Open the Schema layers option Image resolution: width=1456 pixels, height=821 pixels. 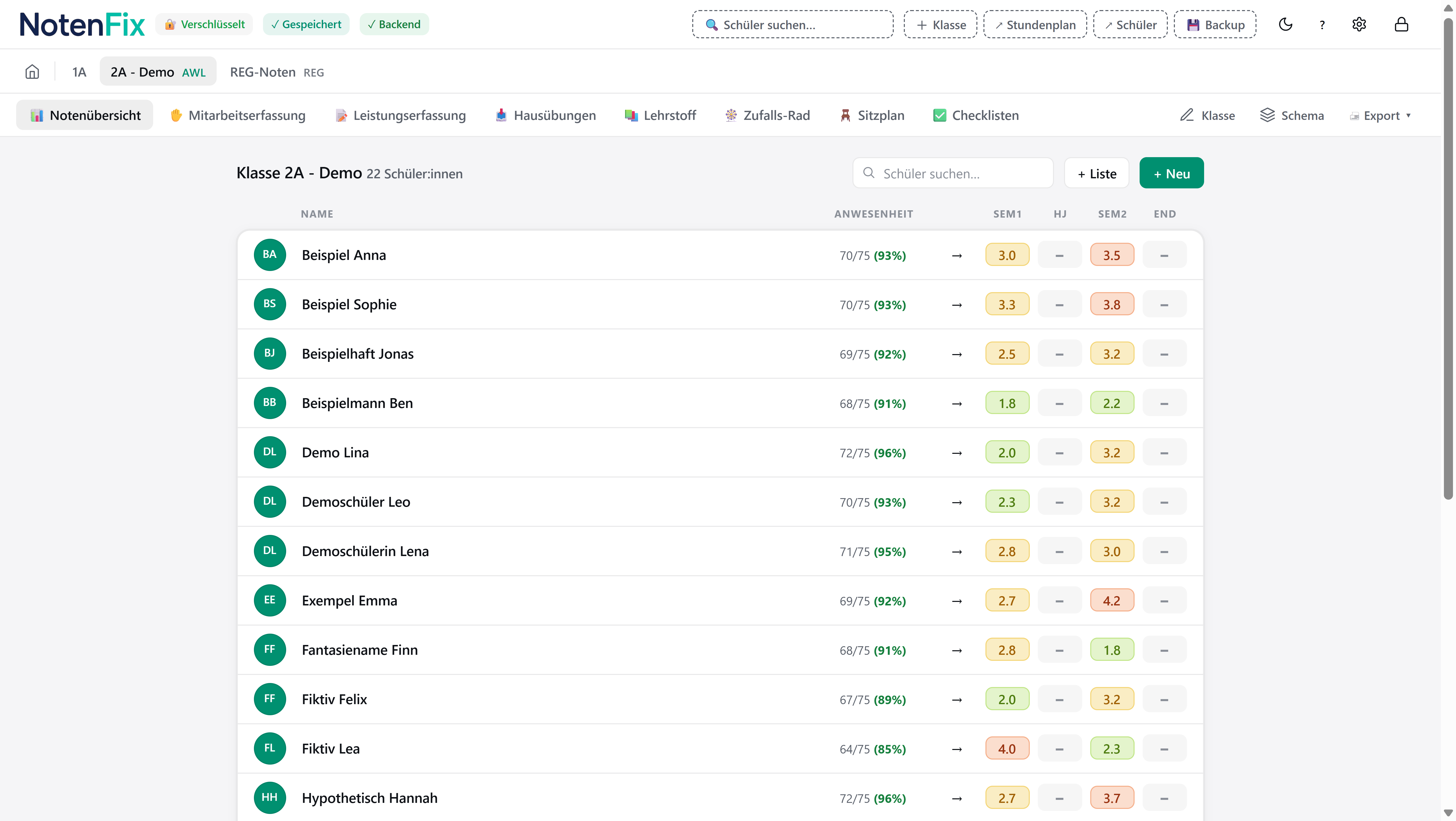(1292, 115)
